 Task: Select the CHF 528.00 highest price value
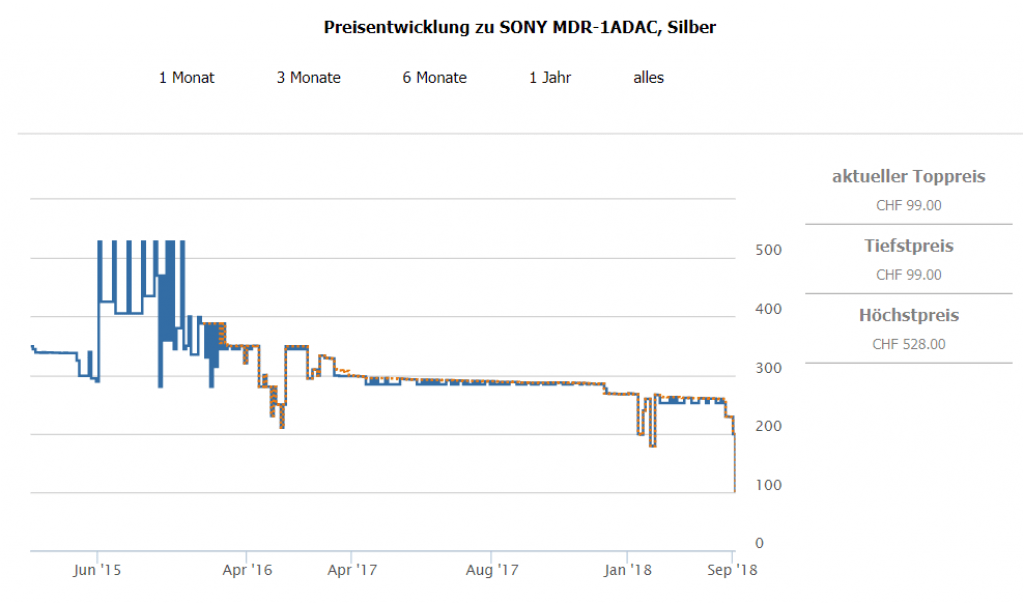click(x=908, y=344)
